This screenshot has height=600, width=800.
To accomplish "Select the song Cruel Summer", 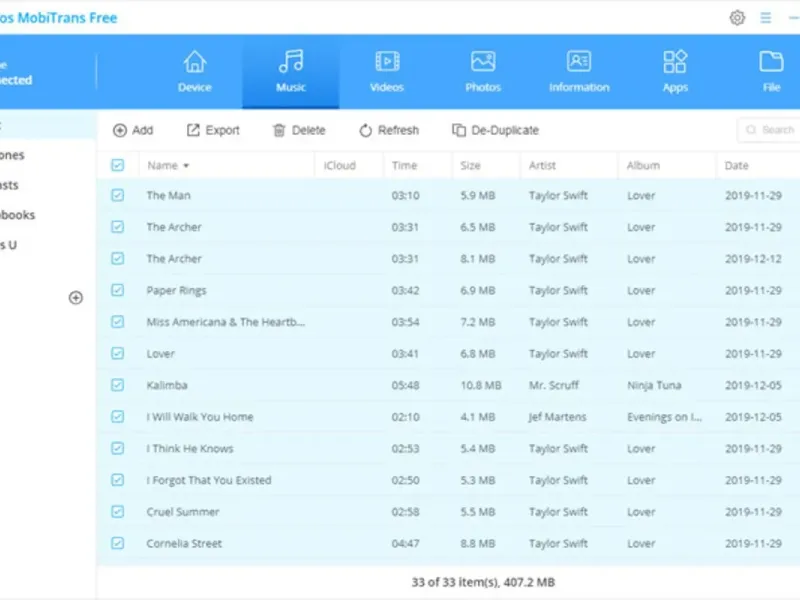I will point(183,512).
